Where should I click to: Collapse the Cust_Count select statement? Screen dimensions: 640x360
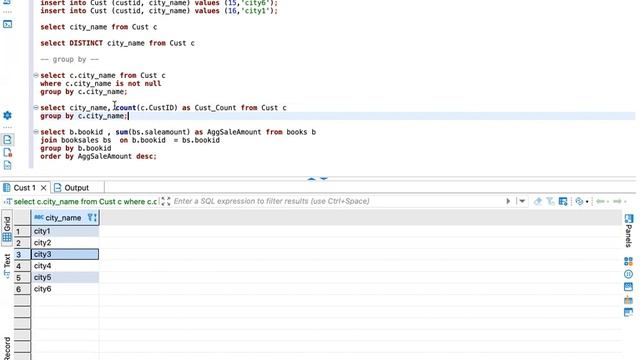tap(36, 107)
